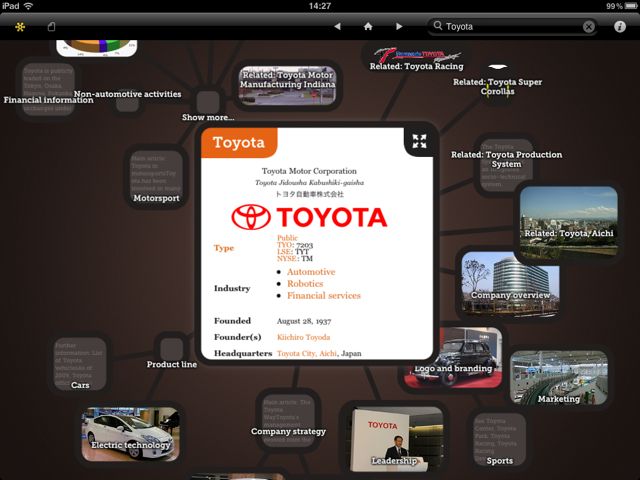Tap the Wi-Fi status icon
This screenshot has height=480, width=640.
29,6
